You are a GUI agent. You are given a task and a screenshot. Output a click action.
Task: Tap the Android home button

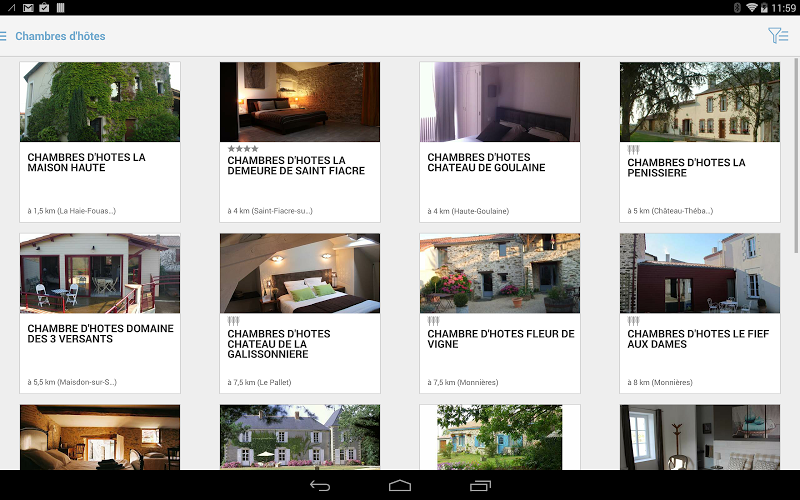400,486
